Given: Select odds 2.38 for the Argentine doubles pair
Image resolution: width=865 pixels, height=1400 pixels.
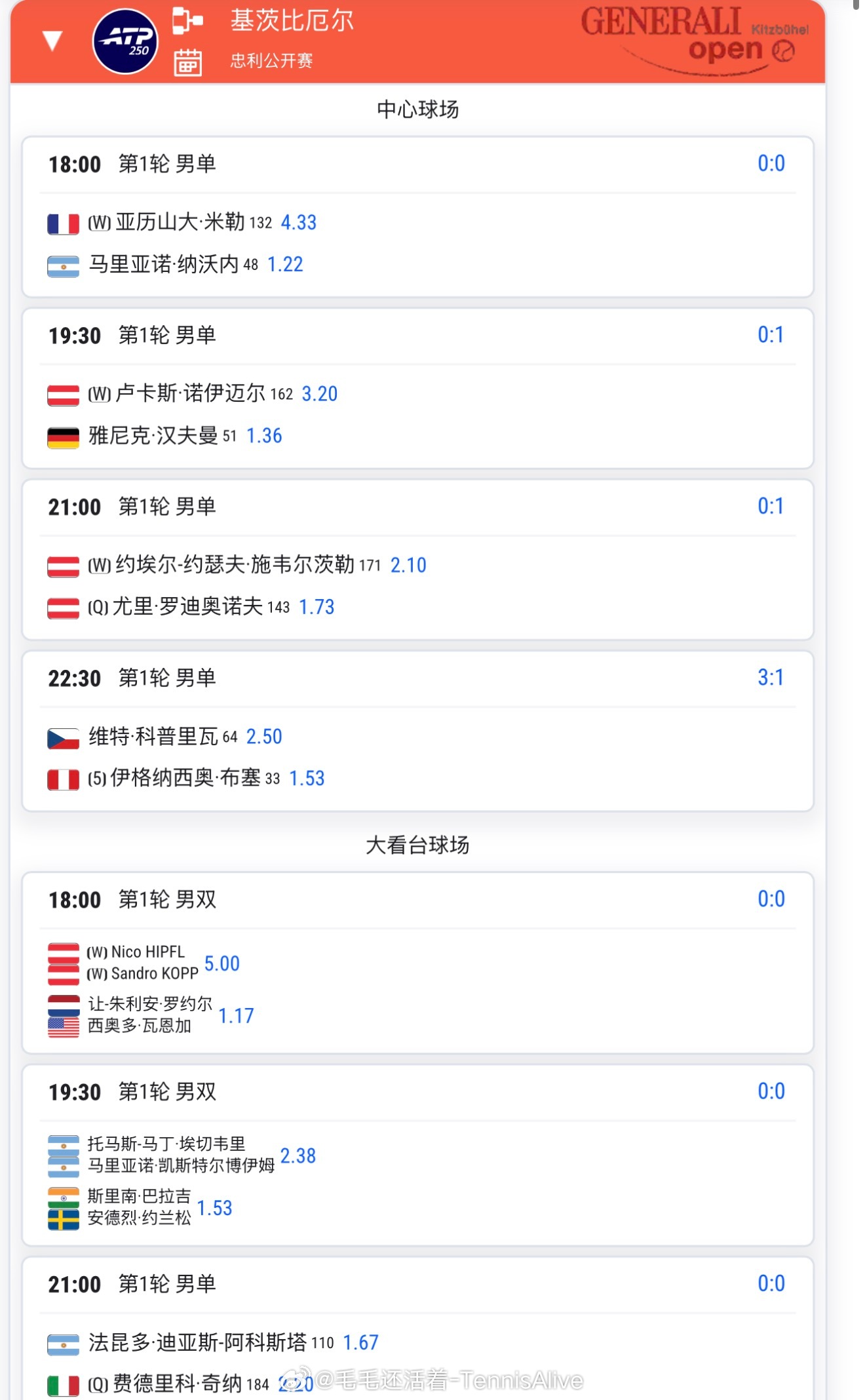Looking at the screenshot, I should 298,1156.
